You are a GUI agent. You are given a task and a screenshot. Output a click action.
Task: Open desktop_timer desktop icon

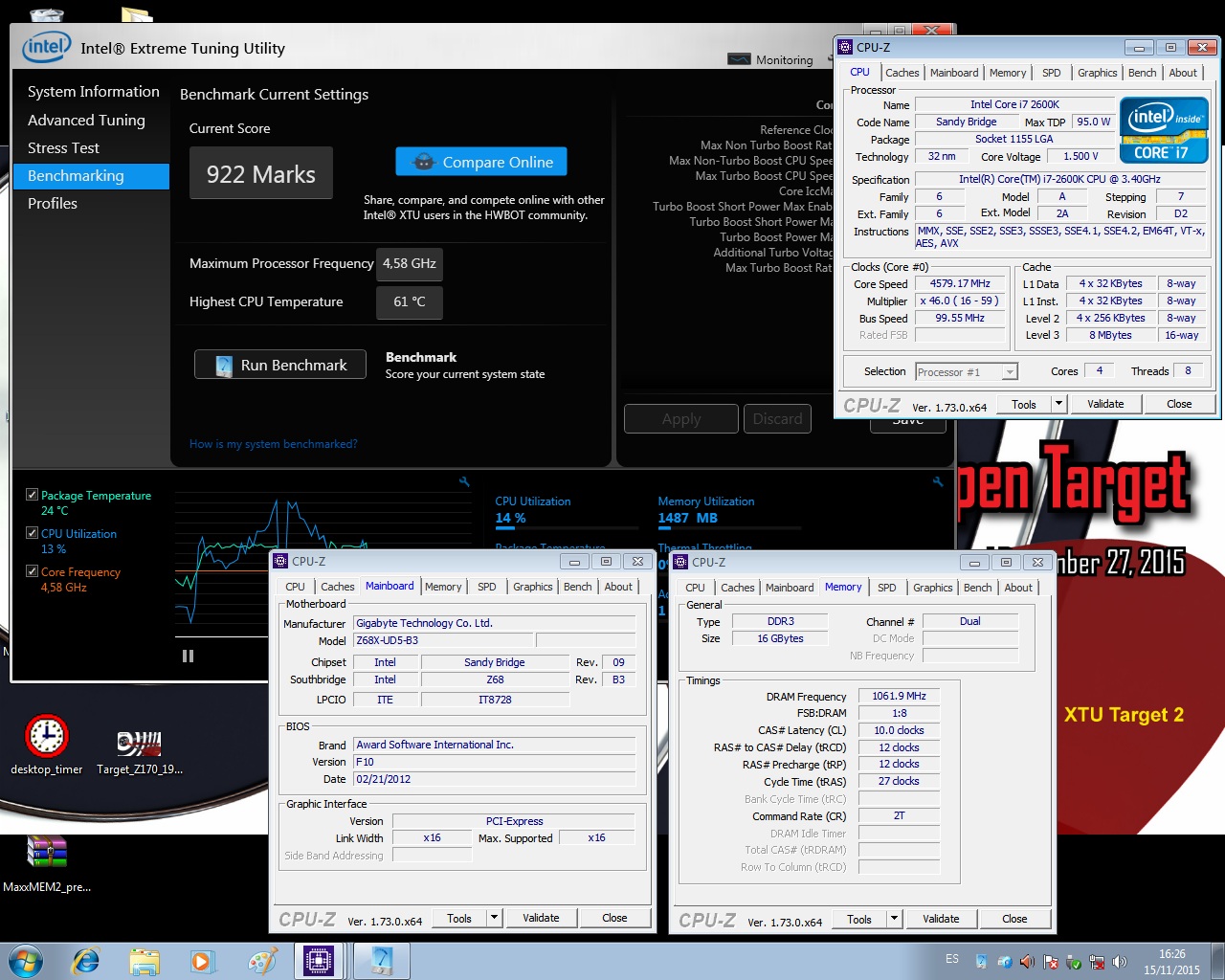[46, 746]
